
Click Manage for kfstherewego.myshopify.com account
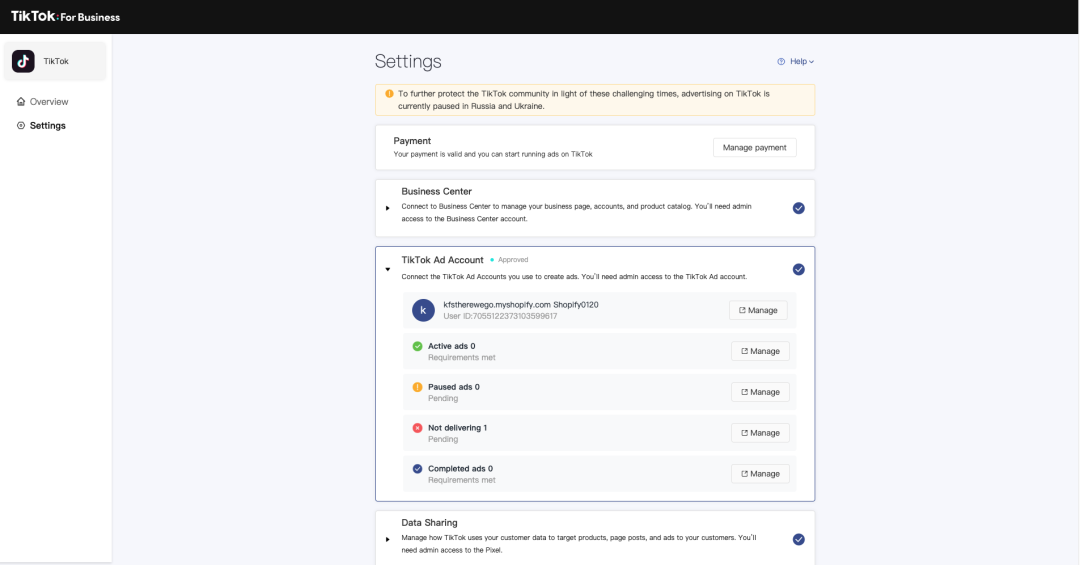pos(758,310)
